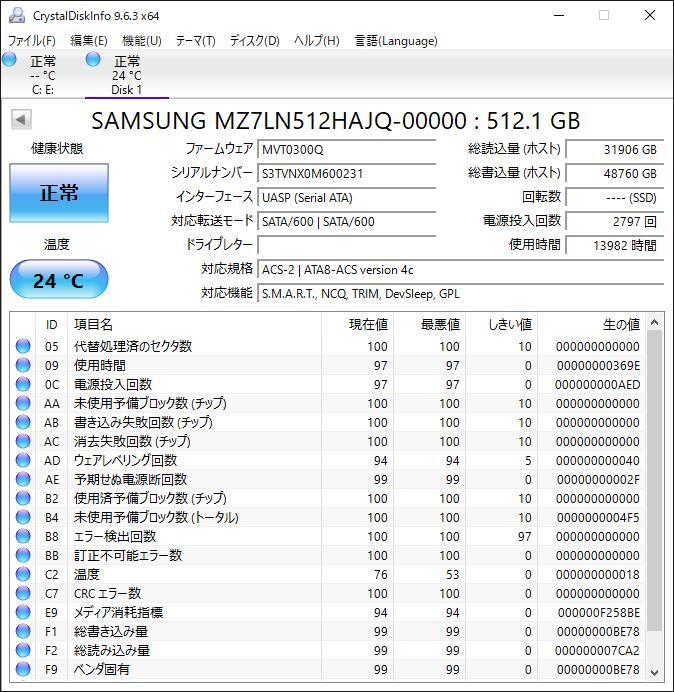Click the status orb of row AD
674x692 pixels.
tap(23, 460)
